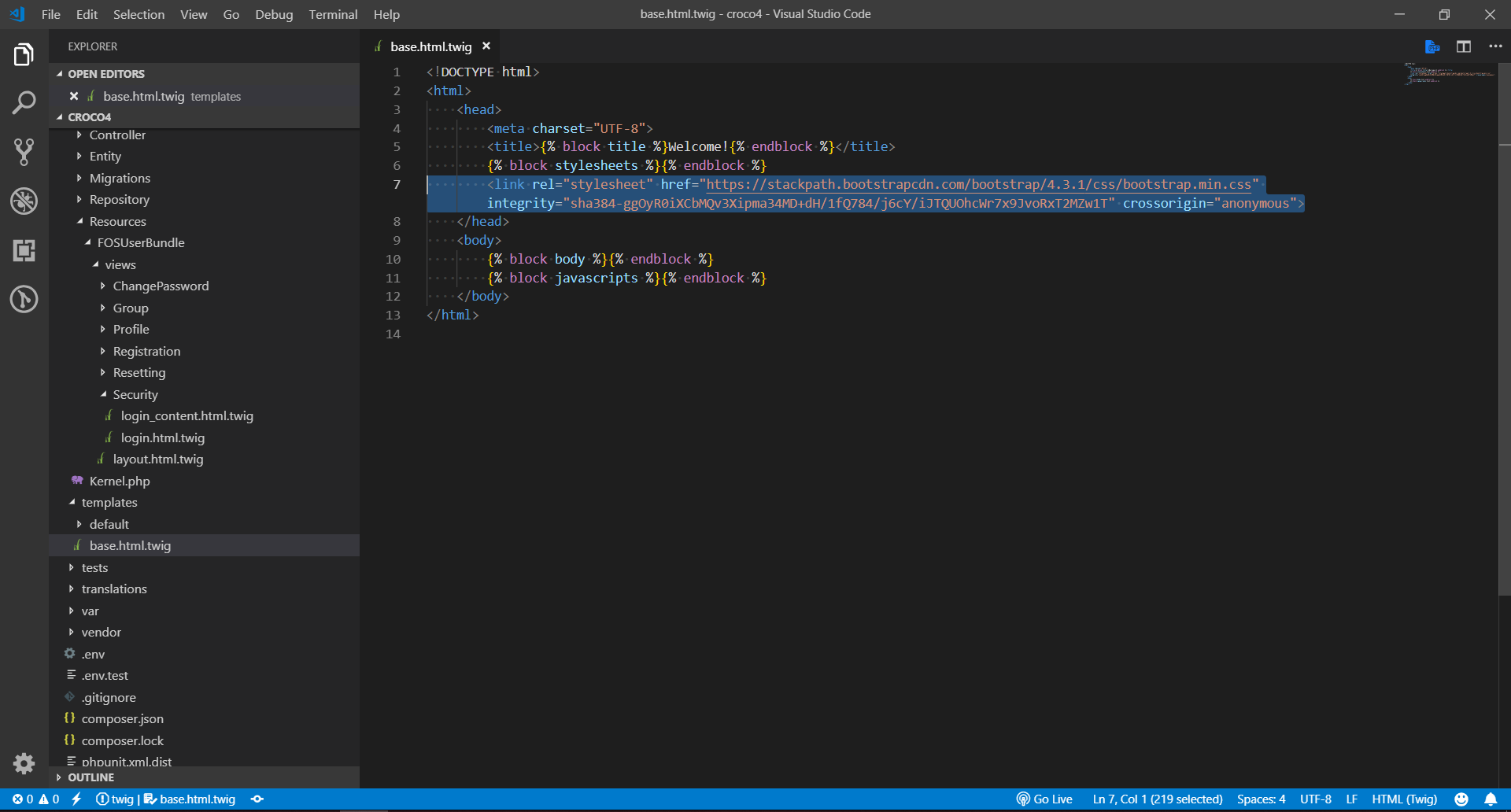Change line ending via LF indicator

point(1351,799)
